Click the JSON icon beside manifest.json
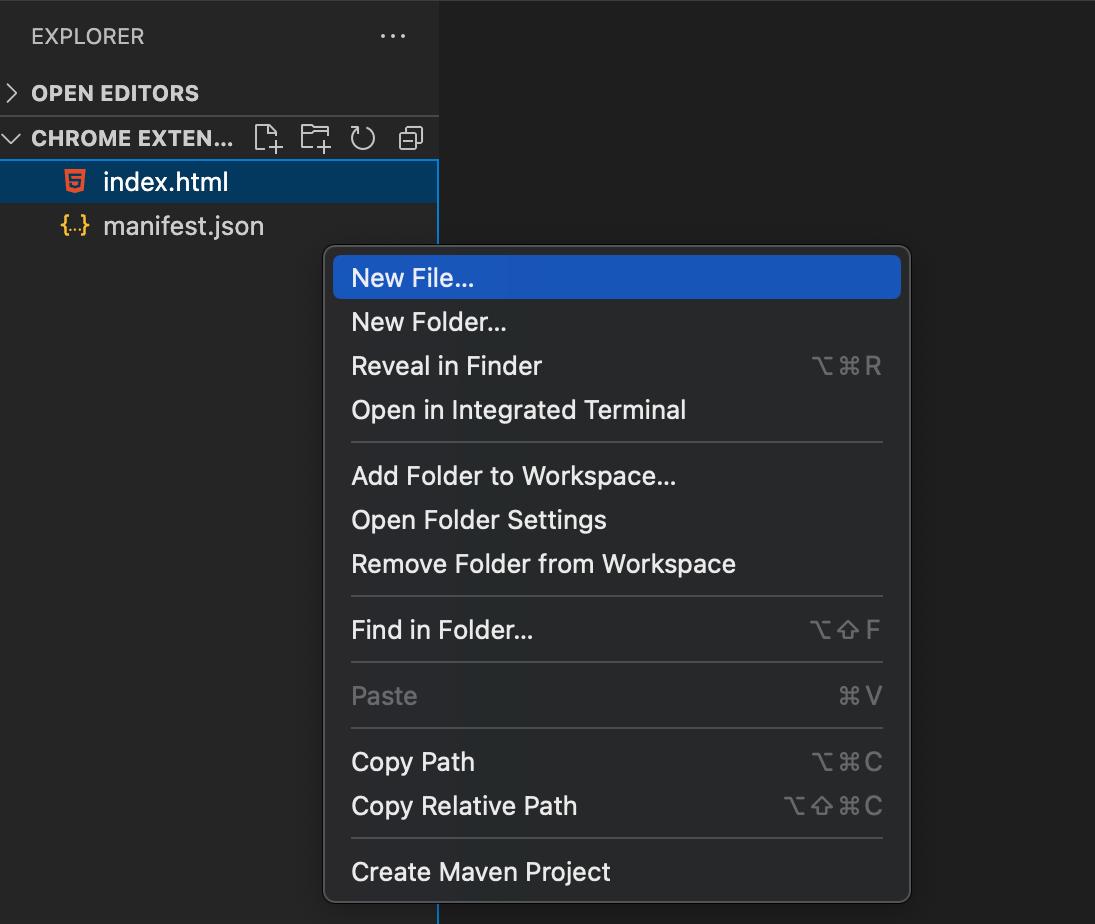 [75, 225]
